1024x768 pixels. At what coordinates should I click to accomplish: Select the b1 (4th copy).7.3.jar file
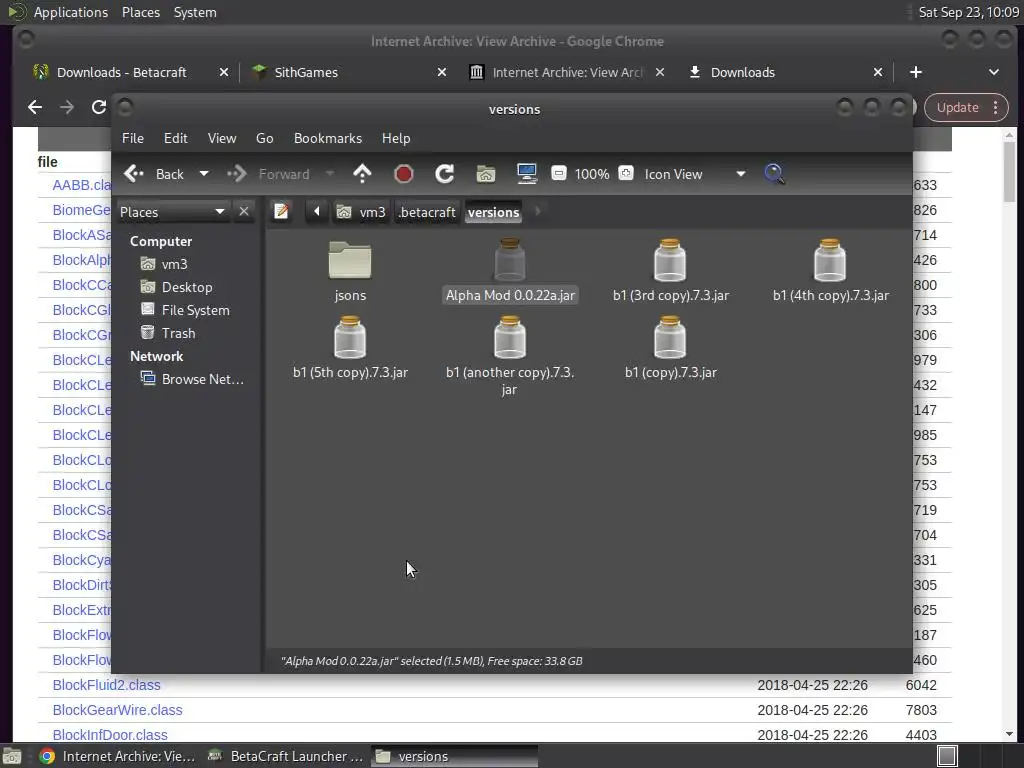[831, 272]
